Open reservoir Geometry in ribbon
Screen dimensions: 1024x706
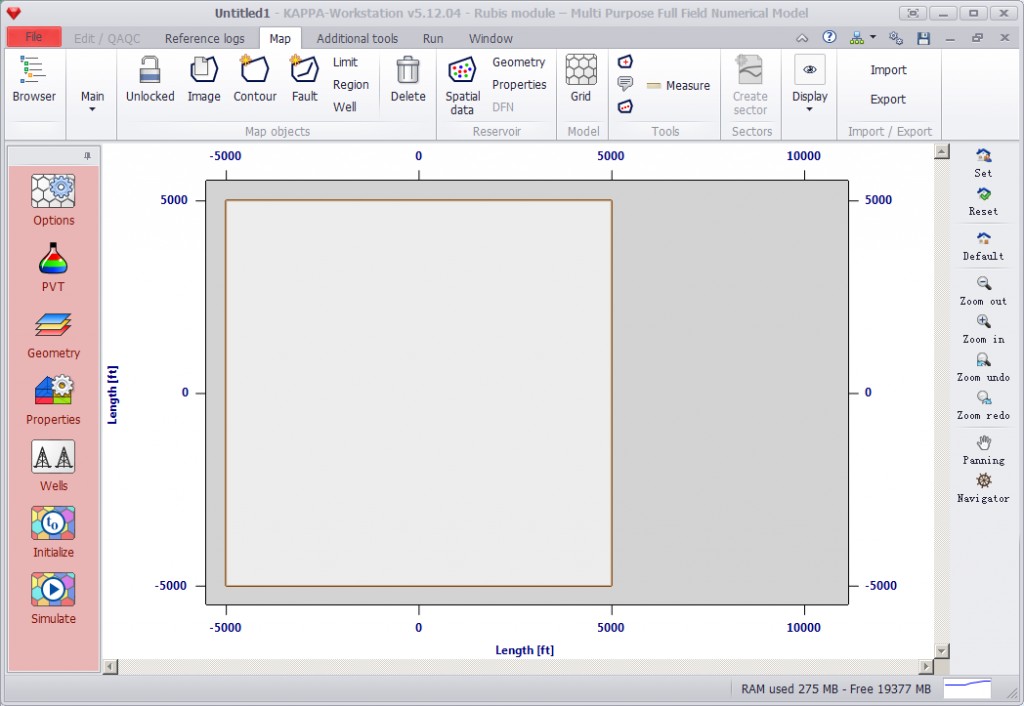519,62
